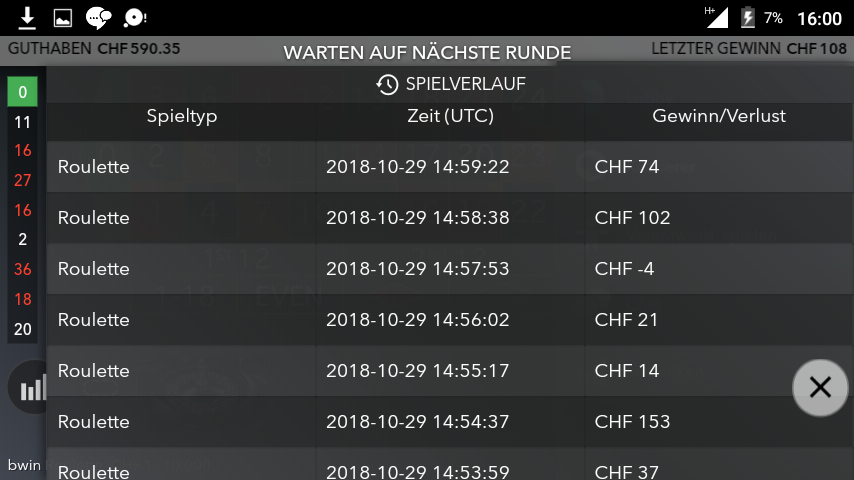The height and width of the screenshot is (480, 854).
Task: Open the chat bubbles notification icon
Action: coord(99,18)
